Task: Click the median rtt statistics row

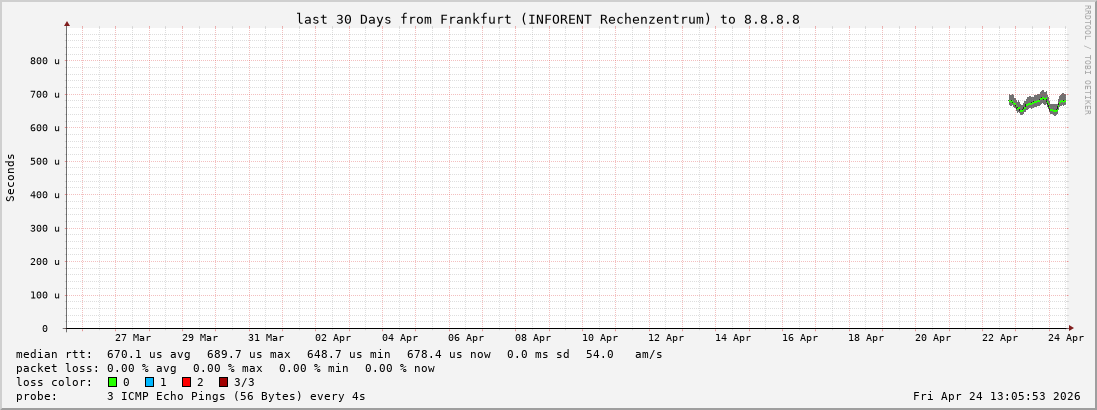Action: tap(339, 354)
